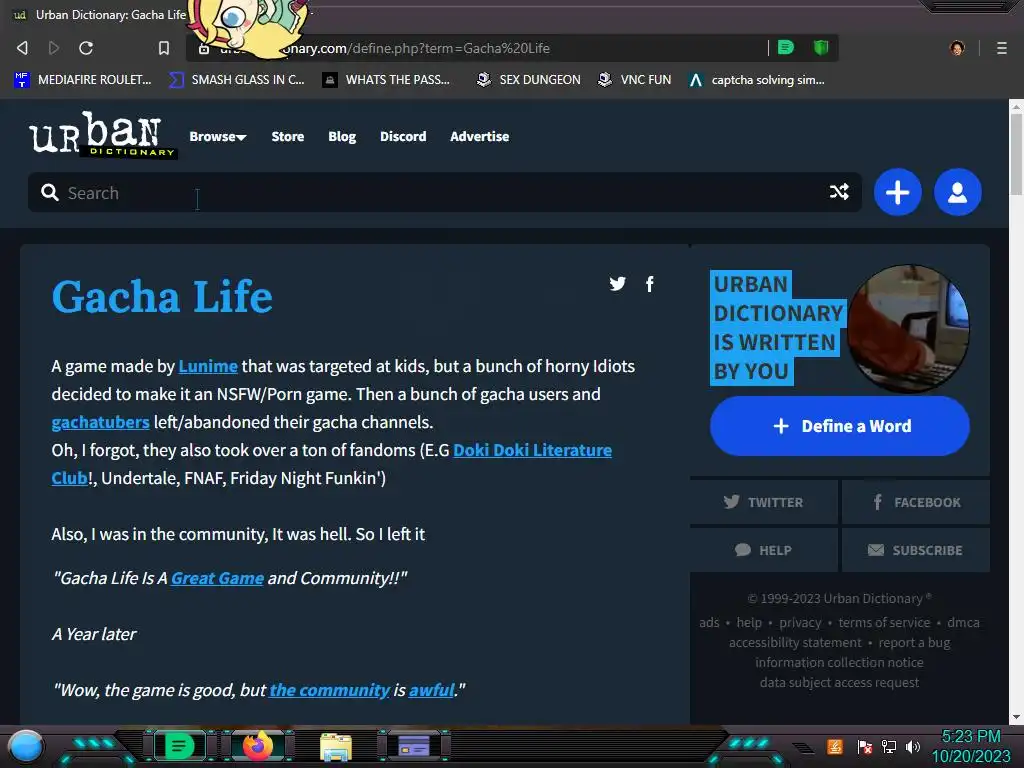Viewport: 1024px width, 768px height.
Task: Click the browser forward arrow
Action: [54, 48]
